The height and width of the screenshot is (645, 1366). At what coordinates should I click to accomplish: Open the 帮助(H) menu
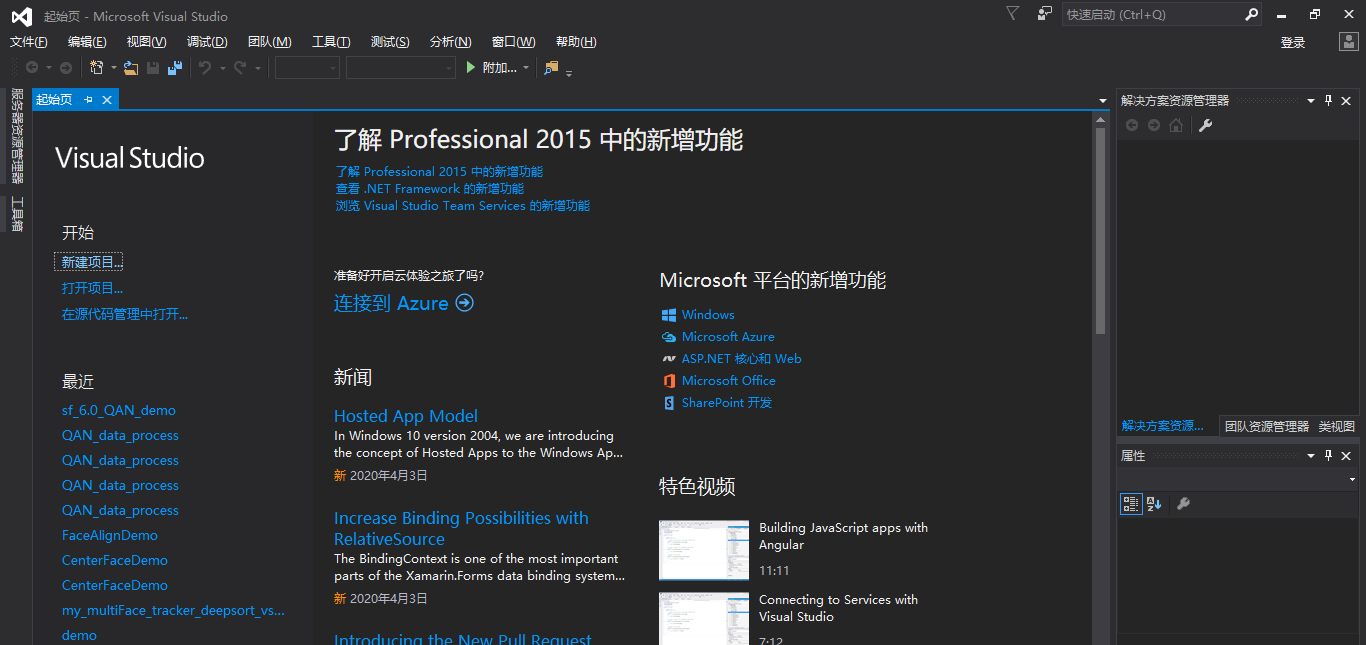coord(576,42)
